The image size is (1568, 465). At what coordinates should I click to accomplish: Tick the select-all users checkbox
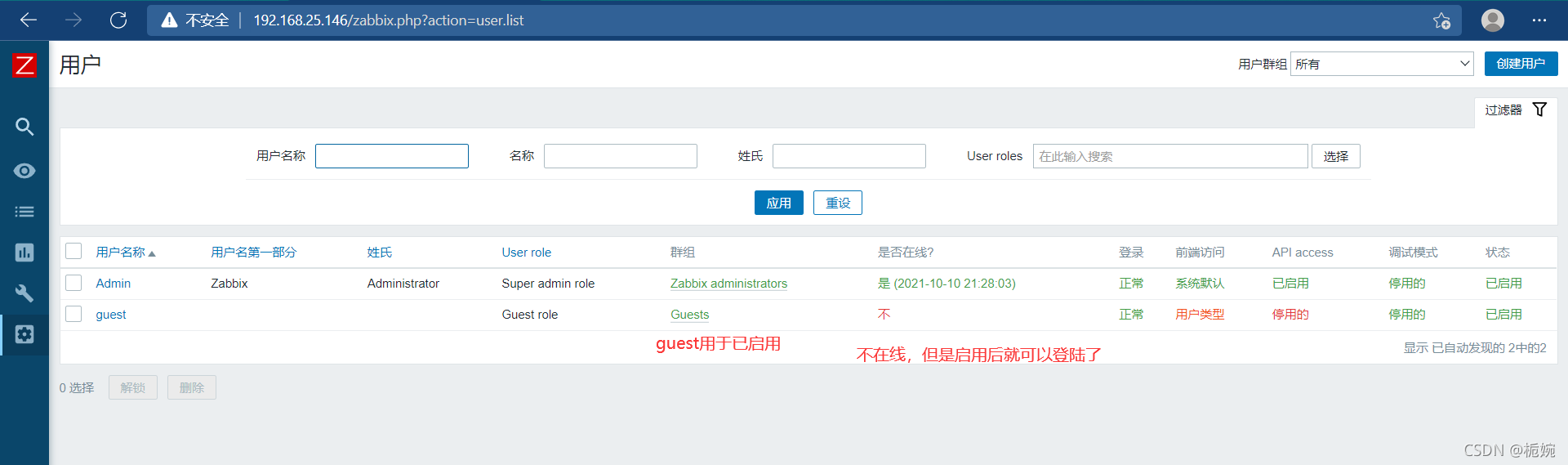[73, 251]
